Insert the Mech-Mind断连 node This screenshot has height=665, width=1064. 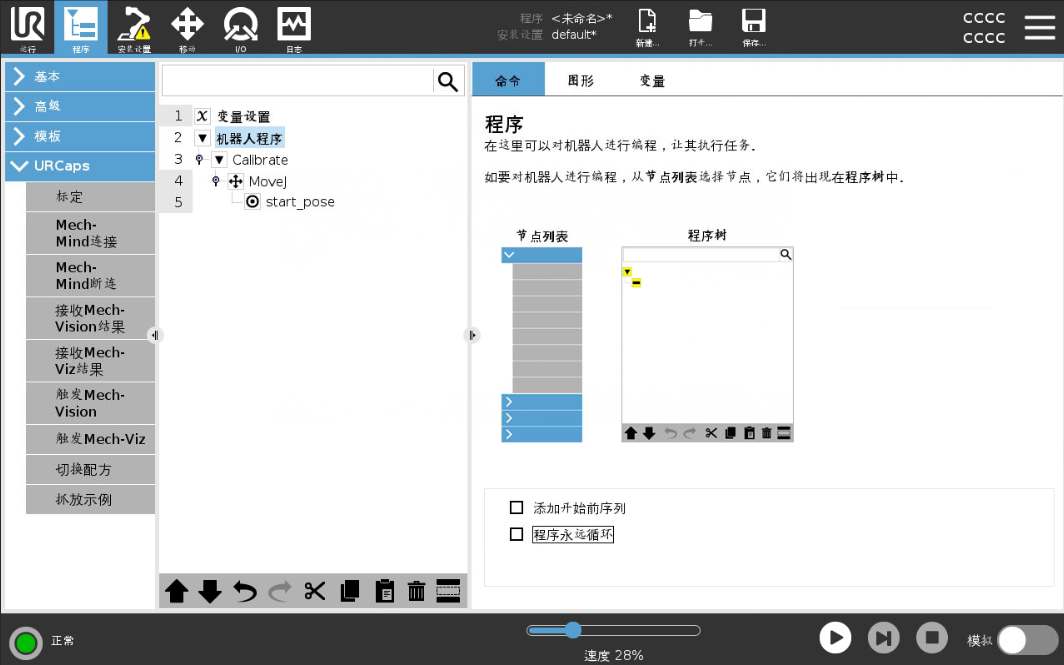pos(90,276)
